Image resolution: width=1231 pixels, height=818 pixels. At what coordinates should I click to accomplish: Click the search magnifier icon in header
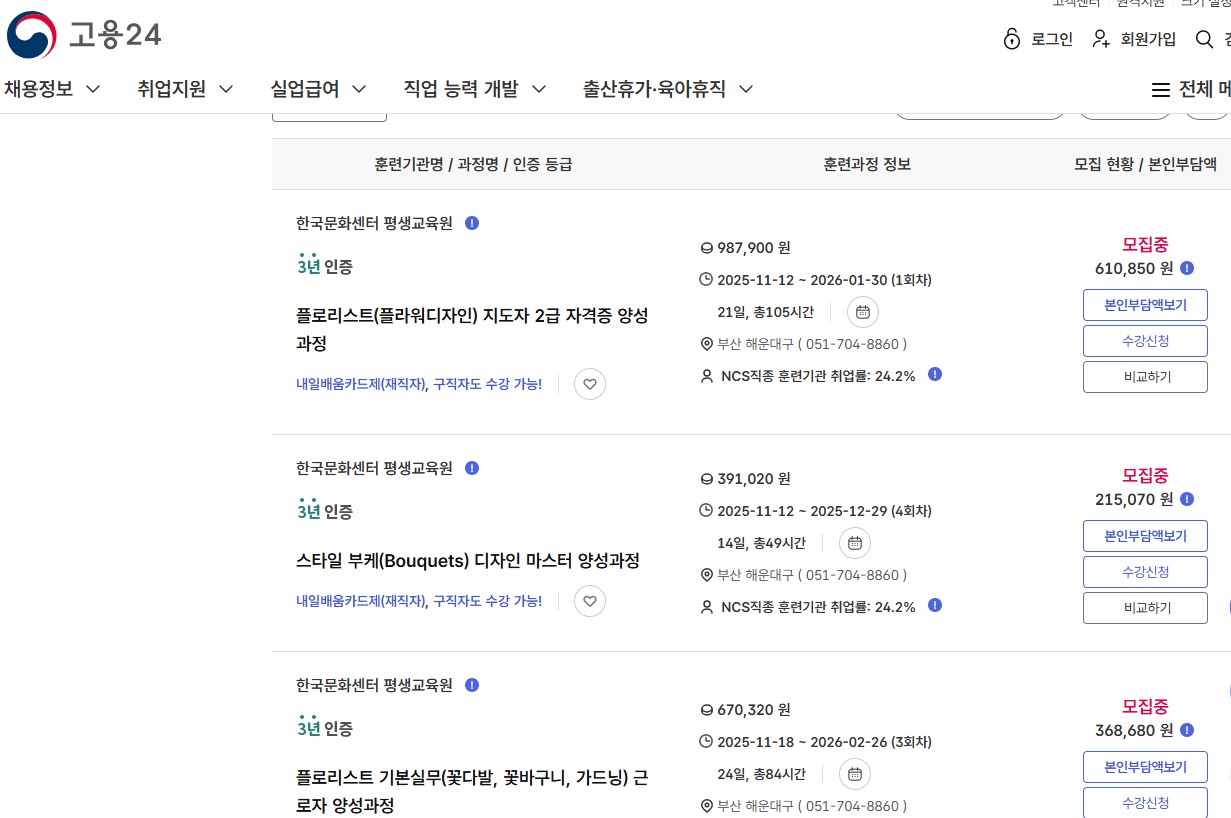pos(1204,39)
